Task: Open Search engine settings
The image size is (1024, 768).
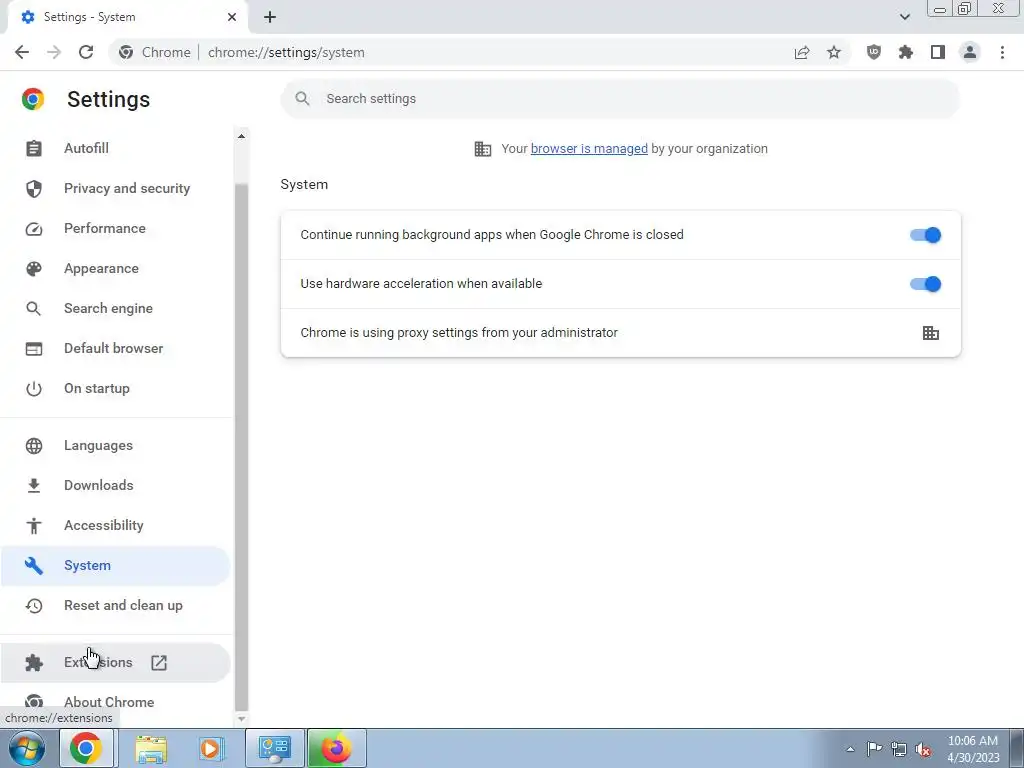Action: coord(116,308)
